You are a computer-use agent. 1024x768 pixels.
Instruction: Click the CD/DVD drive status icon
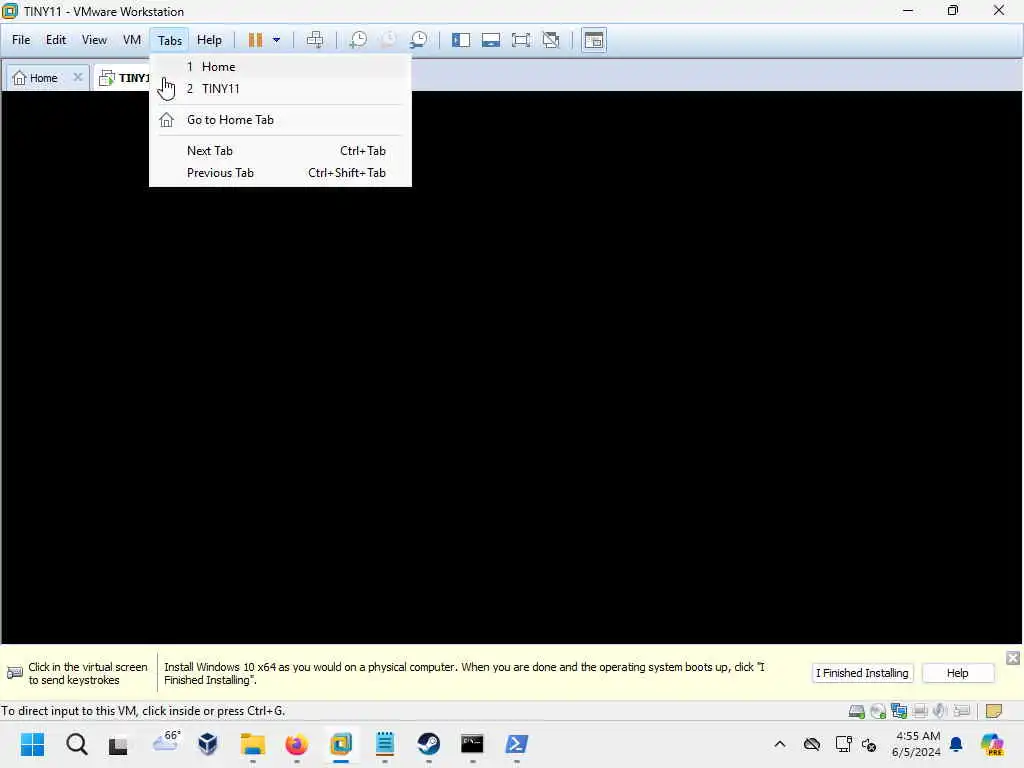878,711
